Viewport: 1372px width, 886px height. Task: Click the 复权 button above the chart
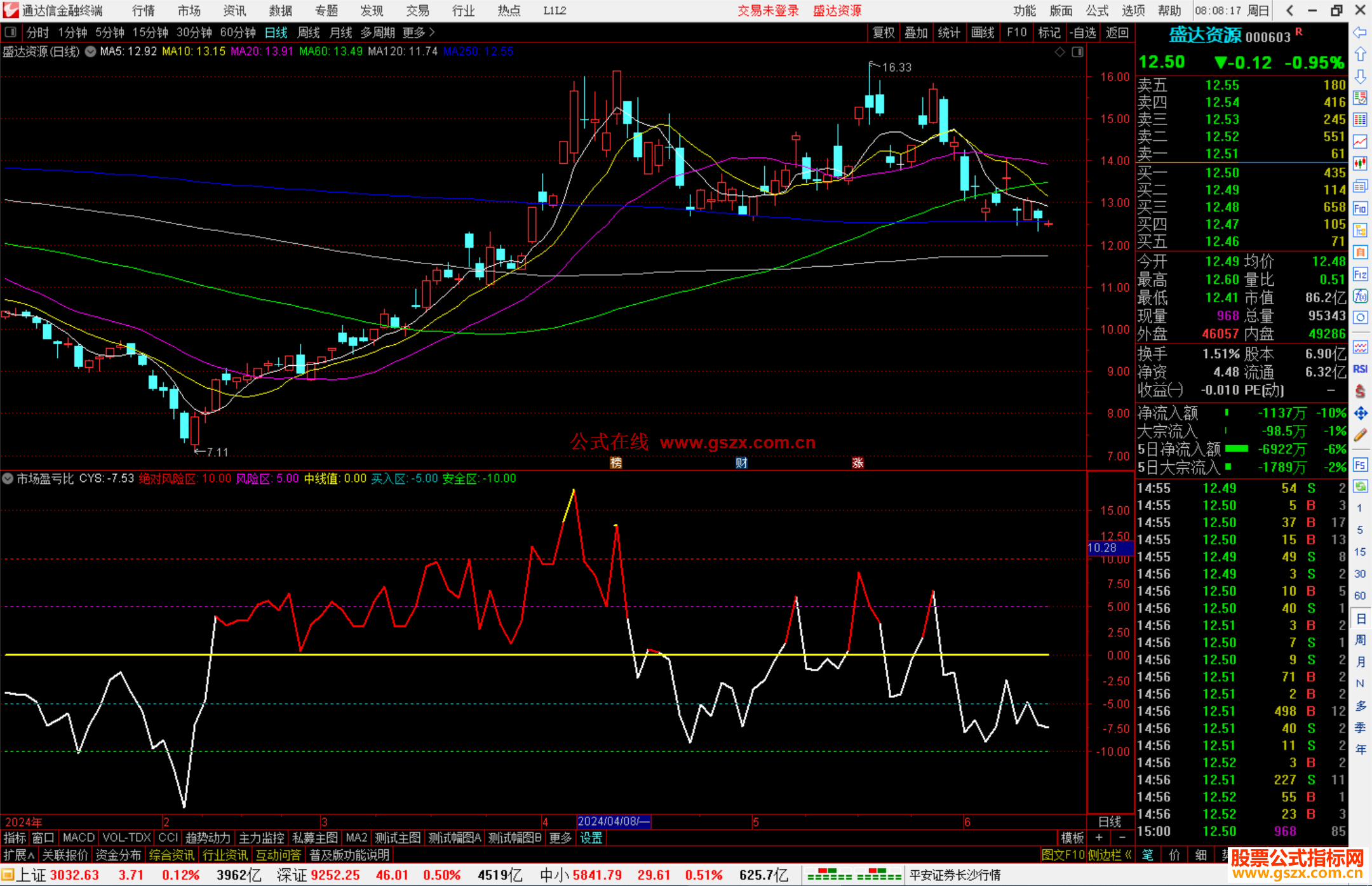pyautogui.click(x=883, y=32)
